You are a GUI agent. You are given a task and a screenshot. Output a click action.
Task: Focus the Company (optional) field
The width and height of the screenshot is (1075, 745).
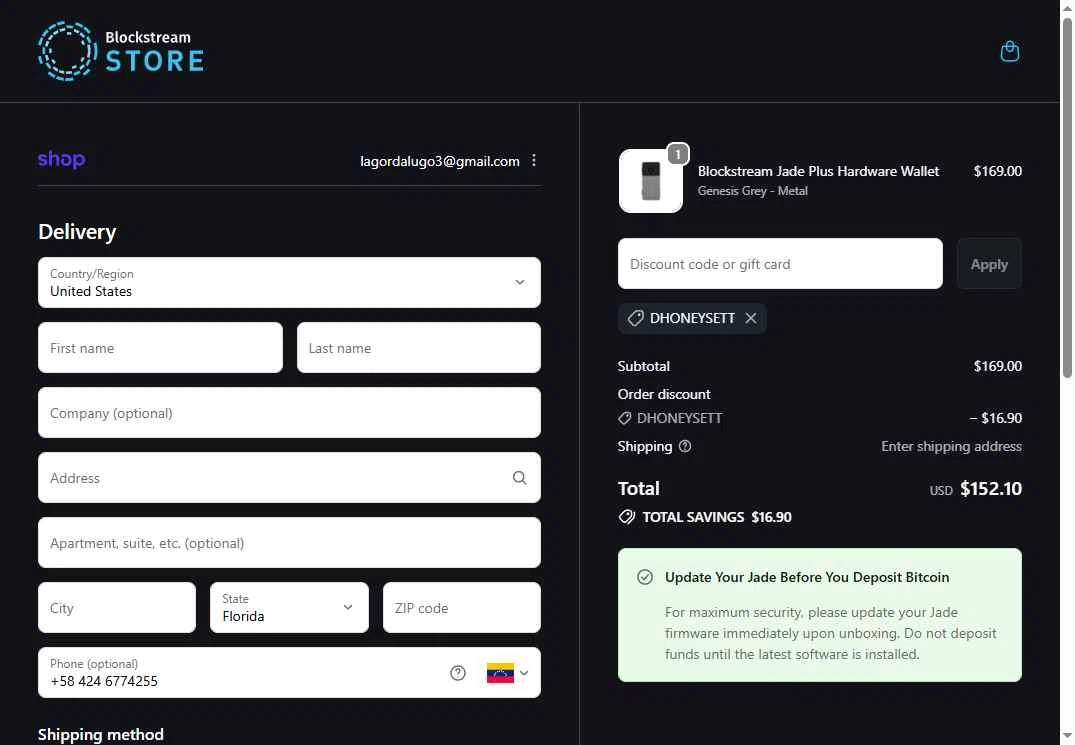[x=289, y=413]
